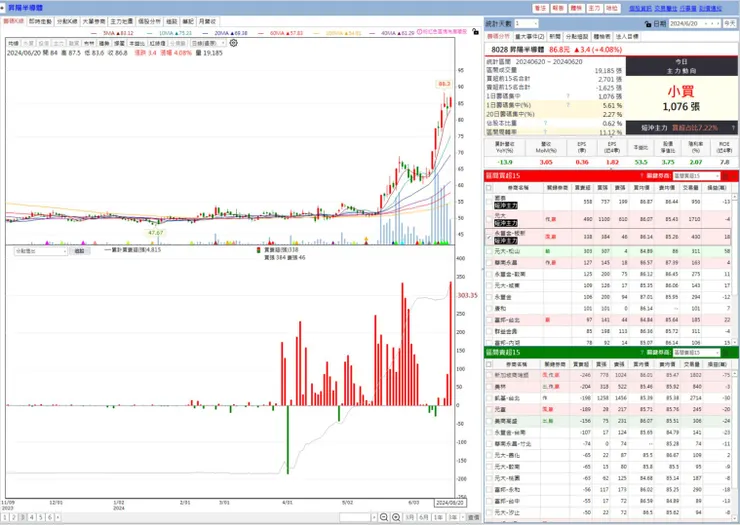The height and width of the screenshot is (525, 740).
Task: Toggle the select-all checkbox in 區間買超15 header row
Action: coord(489,188)
